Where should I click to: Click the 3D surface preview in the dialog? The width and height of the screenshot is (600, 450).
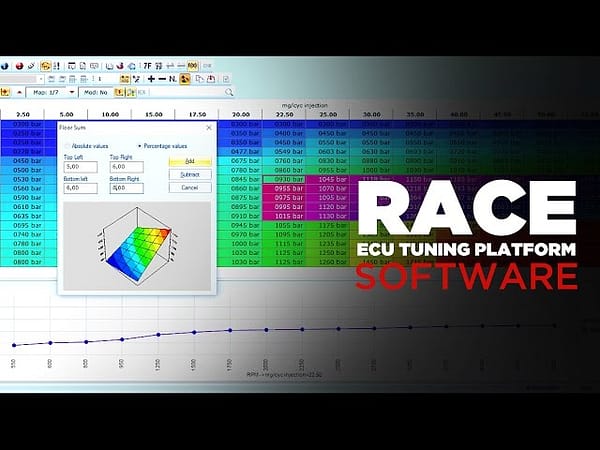click(x=137, y=246)
